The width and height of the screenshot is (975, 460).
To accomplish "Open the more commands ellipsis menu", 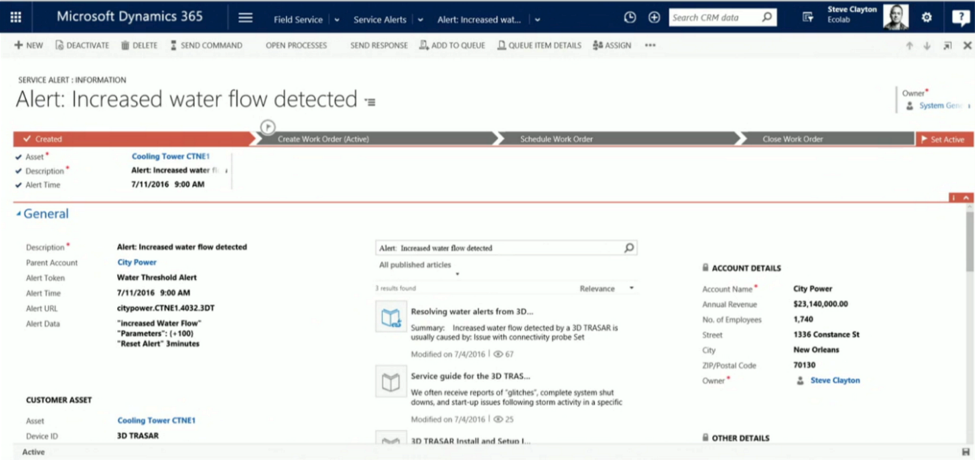I will tap(651, 45).
